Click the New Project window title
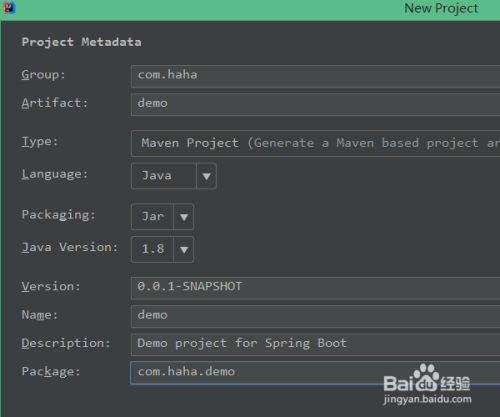 [x=441, y=8]
